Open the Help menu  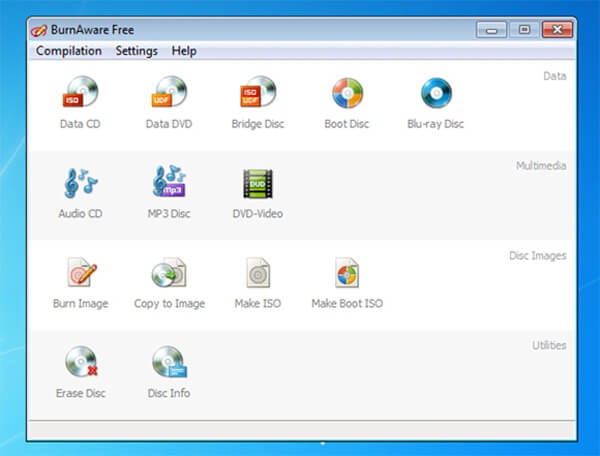point(184,51)
